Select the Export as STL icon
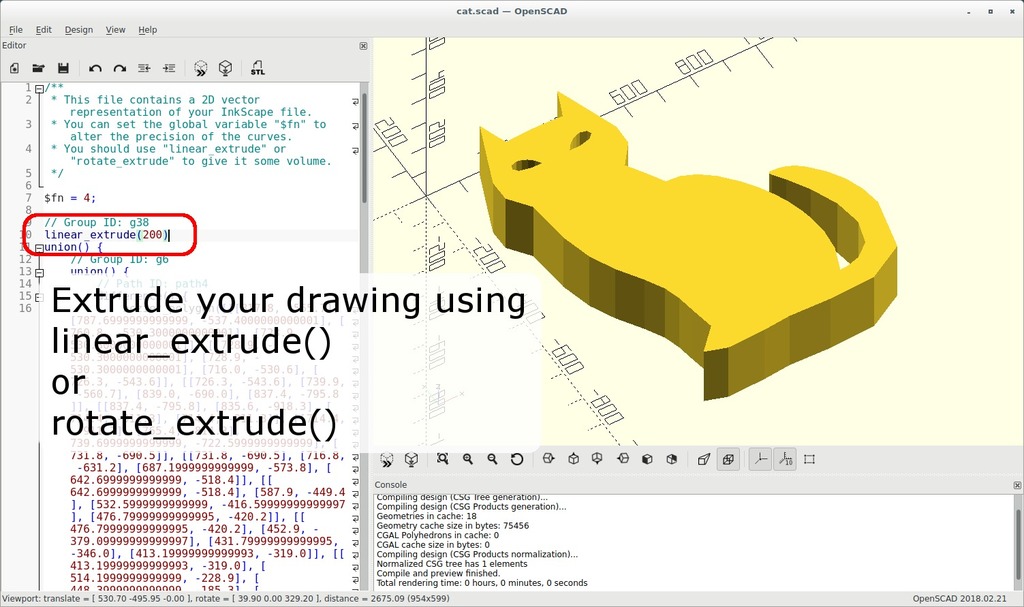Screen dimensions: 1024x607 pos(258,68)
